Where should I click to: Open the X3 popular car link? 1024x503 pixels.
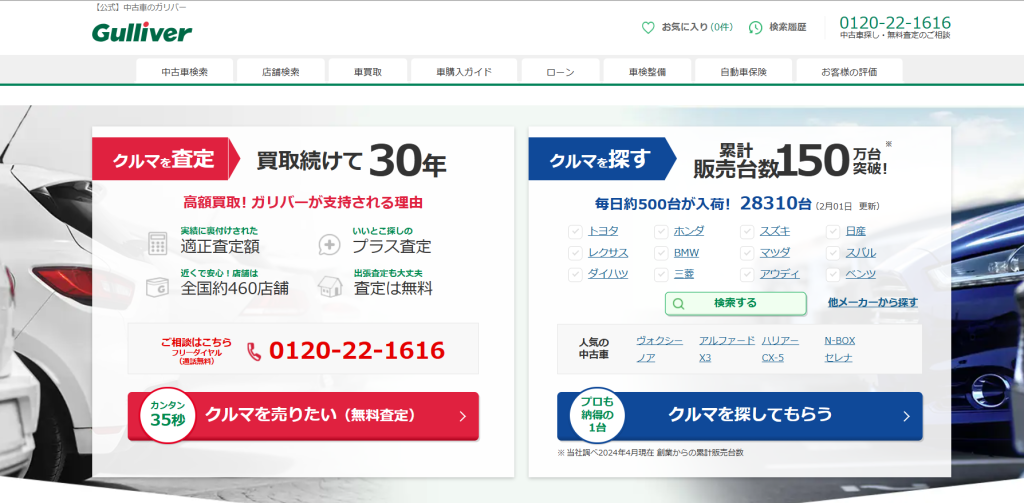[x=705, y=358]
